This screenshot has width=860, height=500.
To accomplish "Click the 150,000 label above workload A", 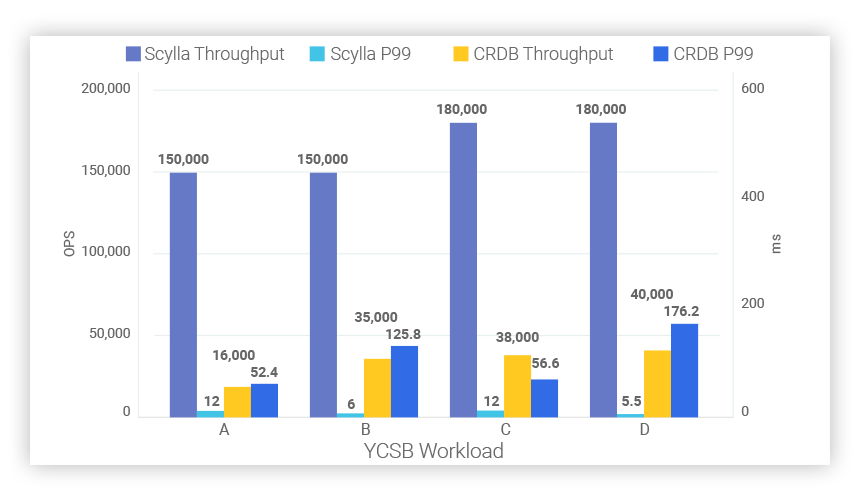I will click(x=183, y=160).
